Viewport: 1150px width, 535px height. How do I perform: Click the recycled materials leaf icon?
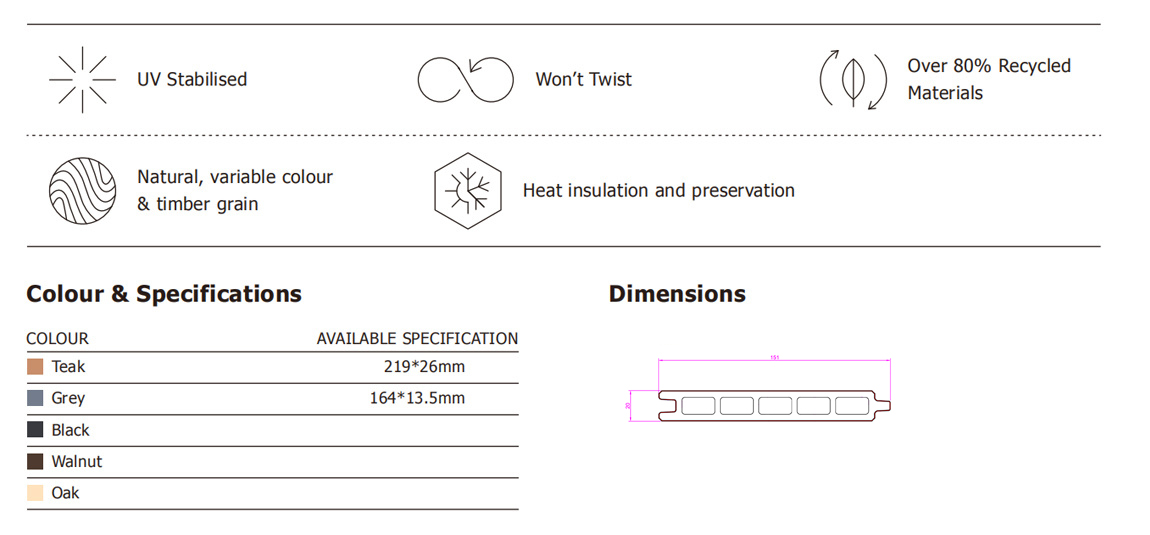click(853, 79)
